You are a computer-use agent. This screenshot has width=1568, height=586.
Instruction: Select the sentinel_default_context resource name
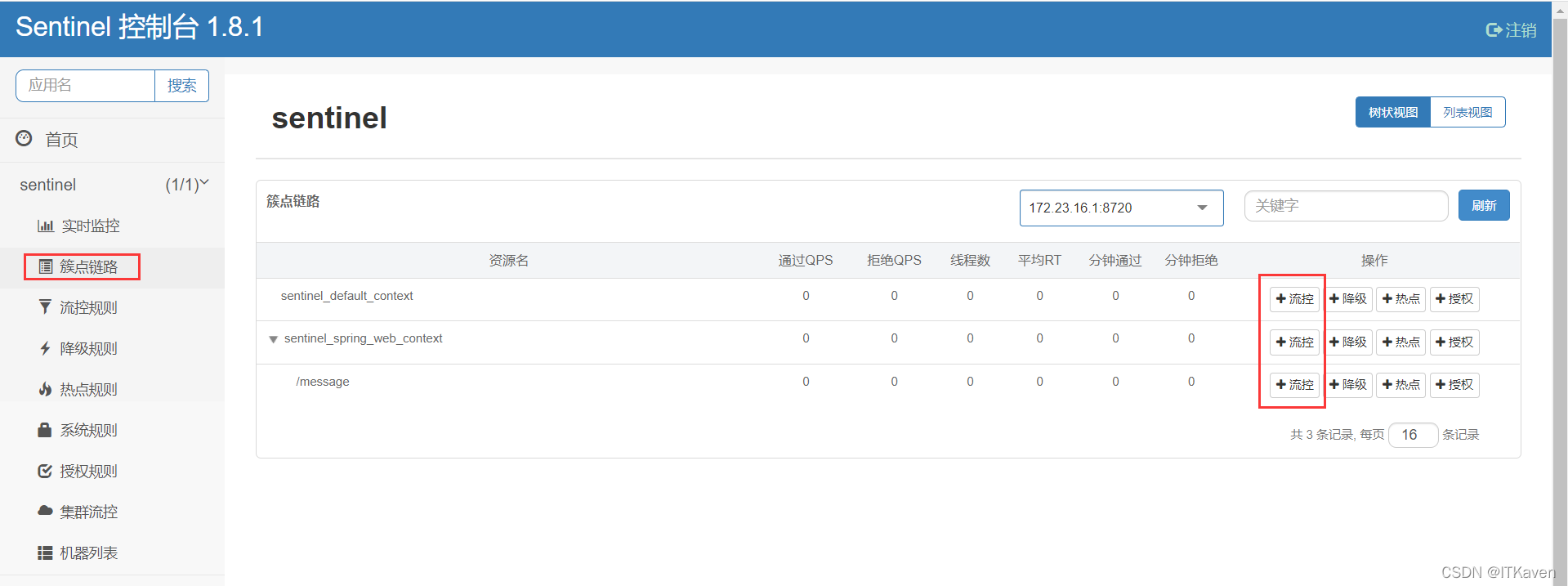pos(347,296)
